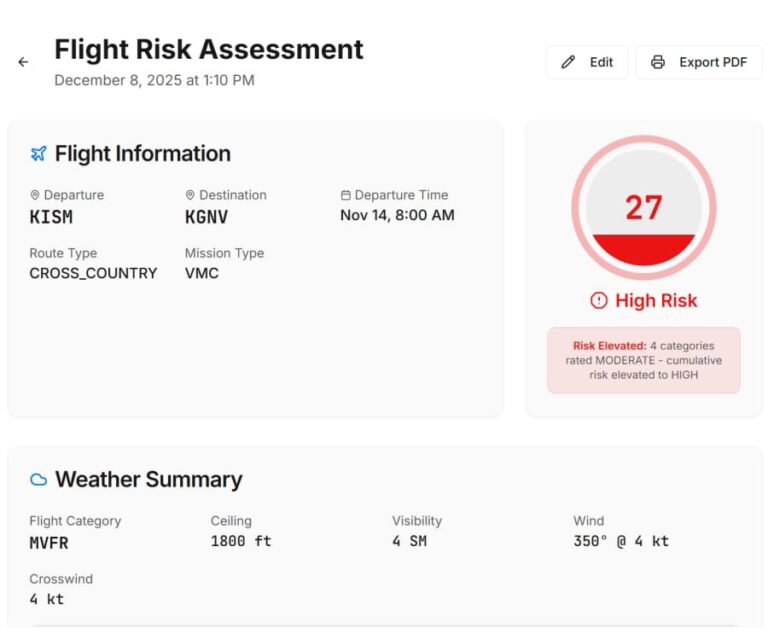The image size is (768, 640).
Task: Click the location pin icon beside Destination
Action: coord(190,195)
